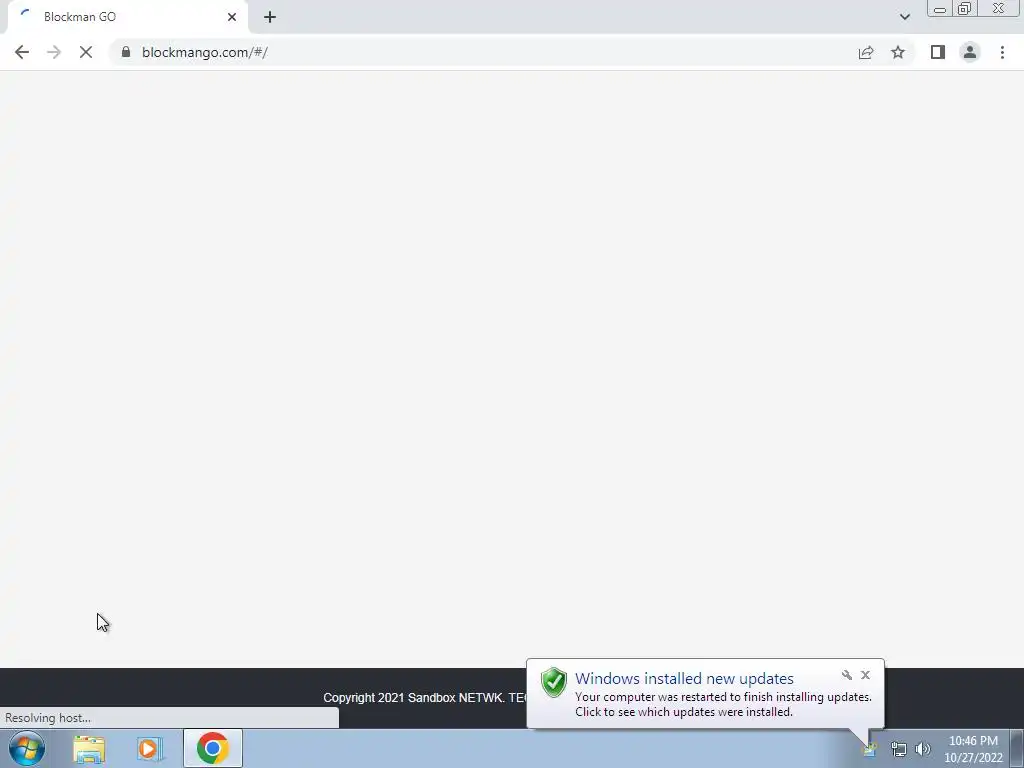Image resolution: width=1024 pixels, height=768 pixels.
Task: Open the side panel
Action: pyautogui.click(x=938, y=52)
